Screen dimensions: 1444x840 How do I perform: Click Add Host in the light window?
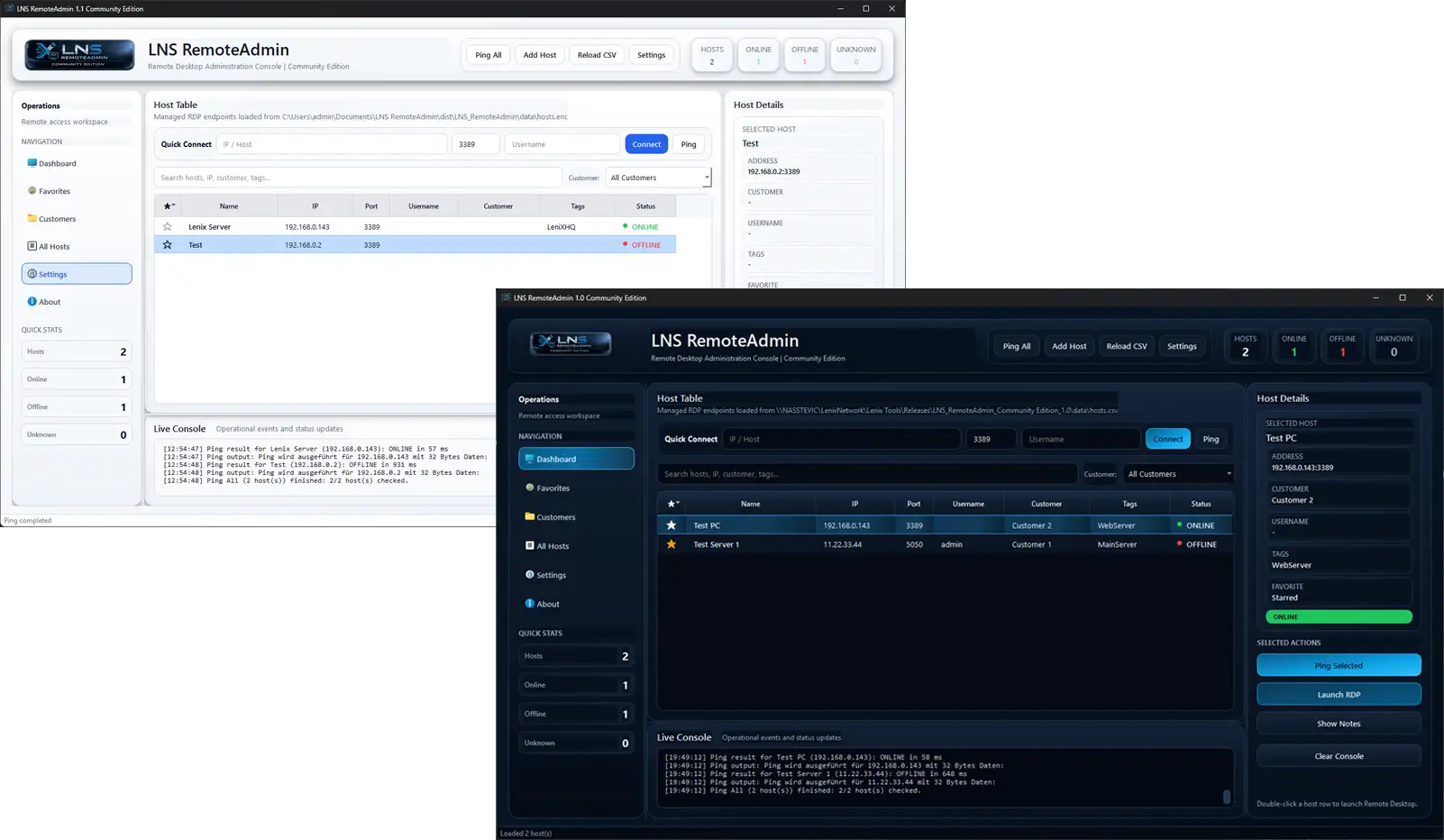pos(540,55)
